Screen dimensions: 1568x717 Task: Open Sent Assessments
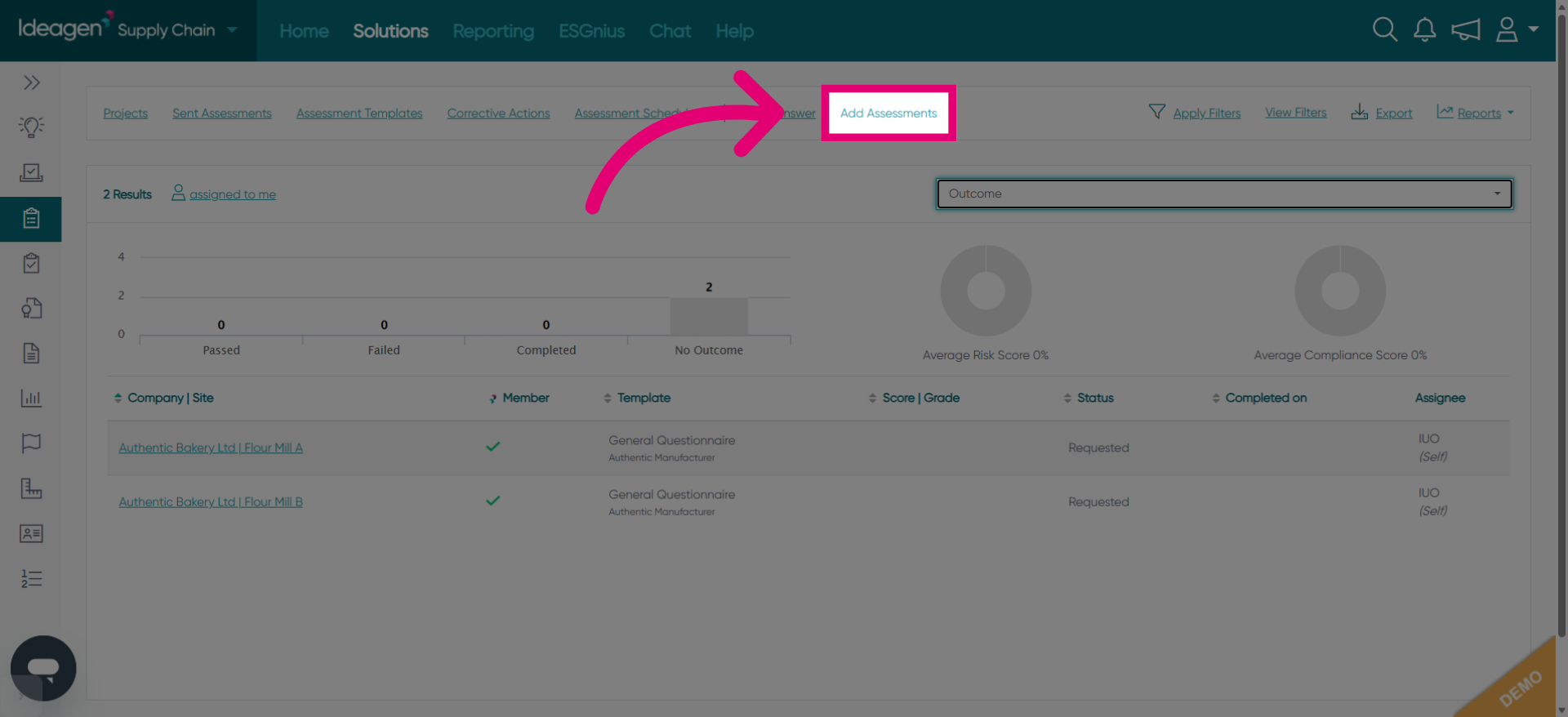click(x=222, y=114)
